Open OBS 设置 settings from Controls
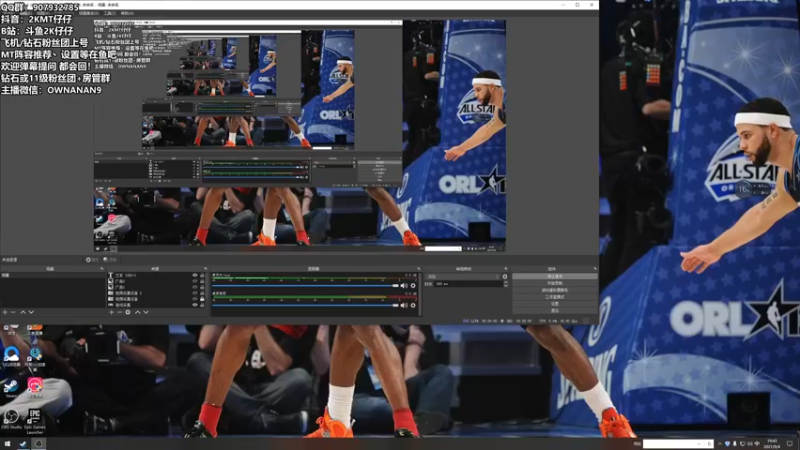The height and width of the screenshot is (450, 800). point(555,304)
